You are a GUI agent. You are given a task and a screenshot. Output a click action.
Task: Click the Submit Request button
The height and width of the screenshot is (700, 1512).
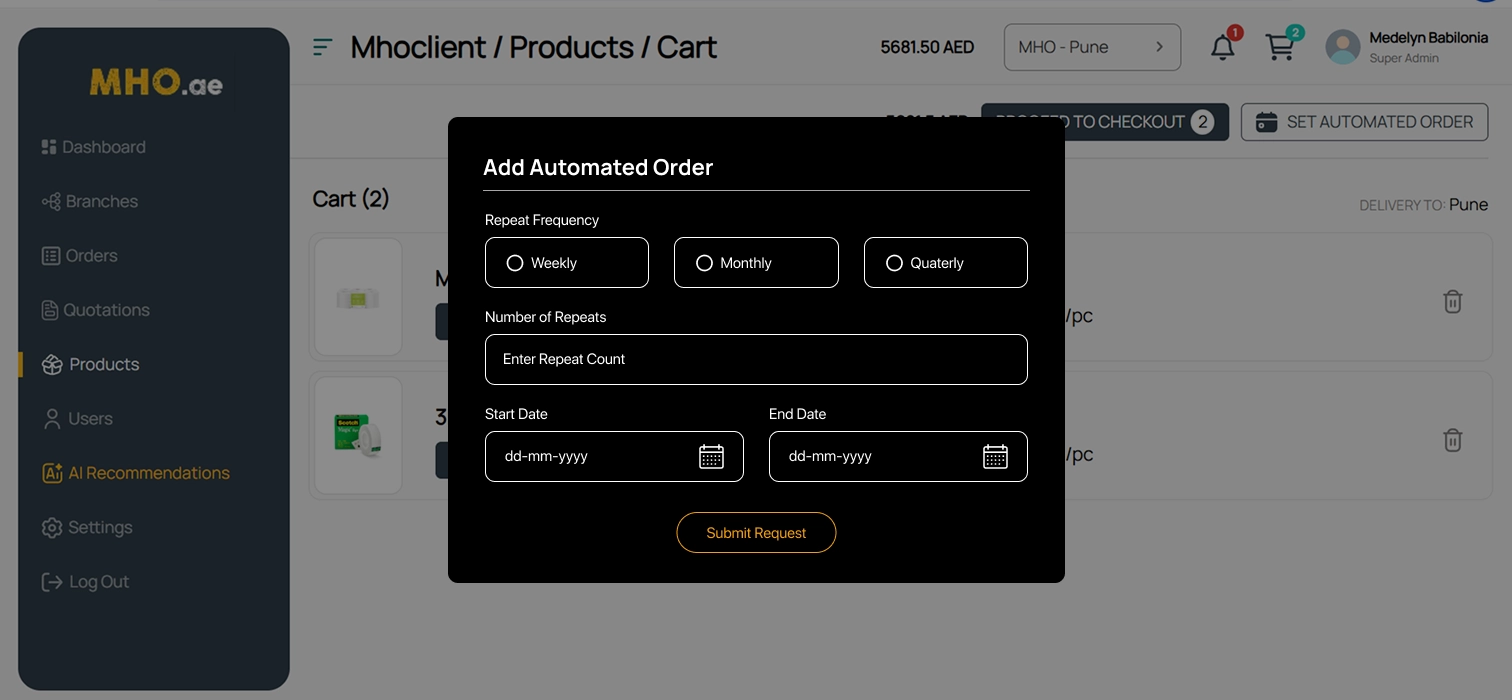click(x=756, y=532)
